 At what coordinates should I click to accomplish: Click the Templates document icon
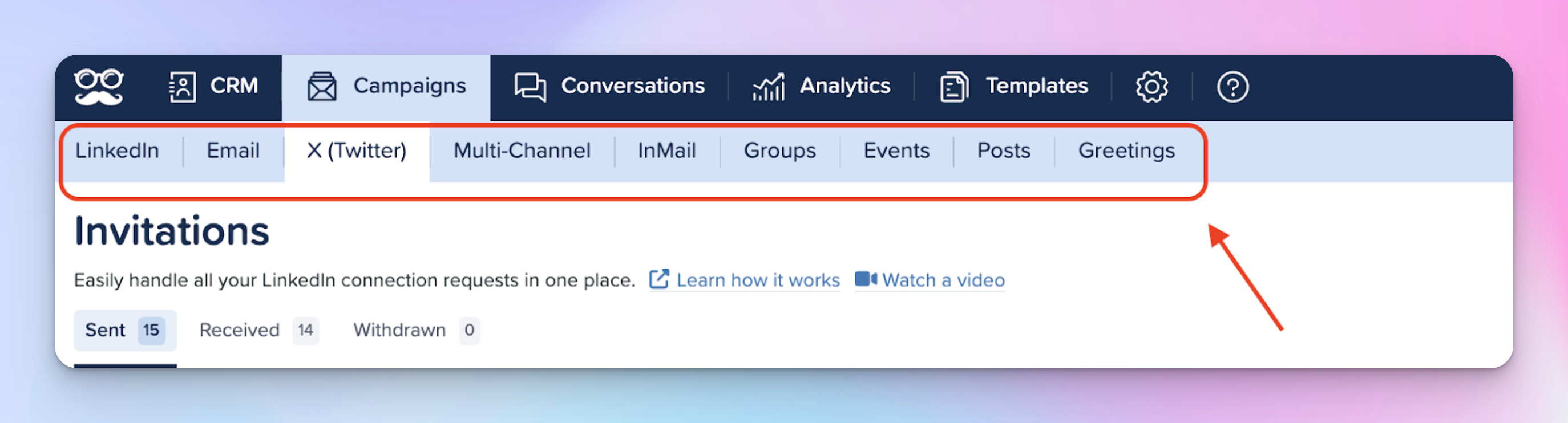[x=954, y=87]
